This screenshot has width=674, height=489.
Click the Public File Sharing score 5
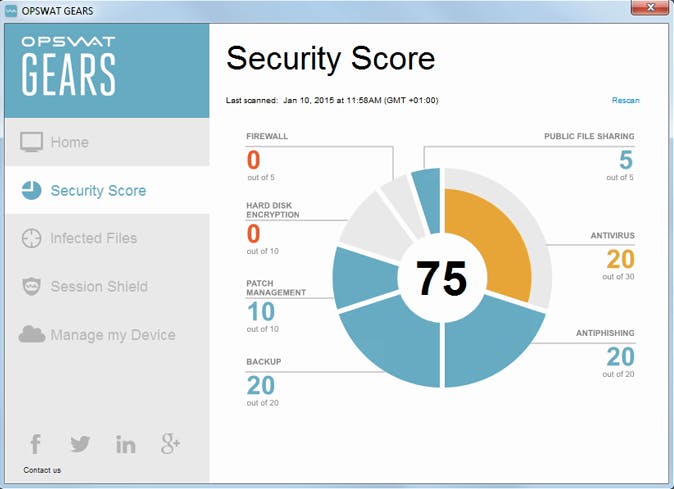click(626, 160)
